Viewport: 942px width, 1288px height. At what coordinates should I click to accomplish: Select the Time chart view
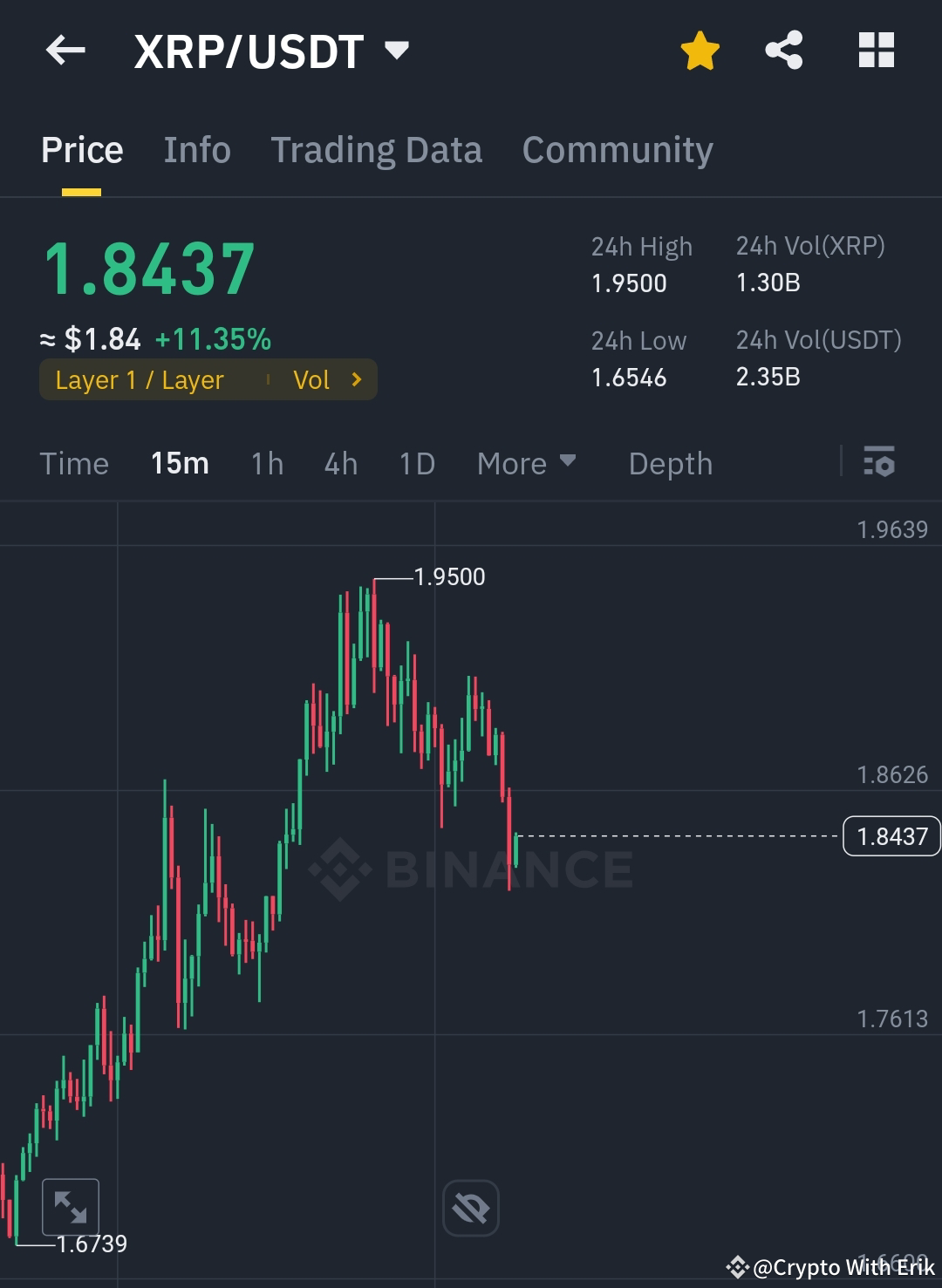[74, 463]
